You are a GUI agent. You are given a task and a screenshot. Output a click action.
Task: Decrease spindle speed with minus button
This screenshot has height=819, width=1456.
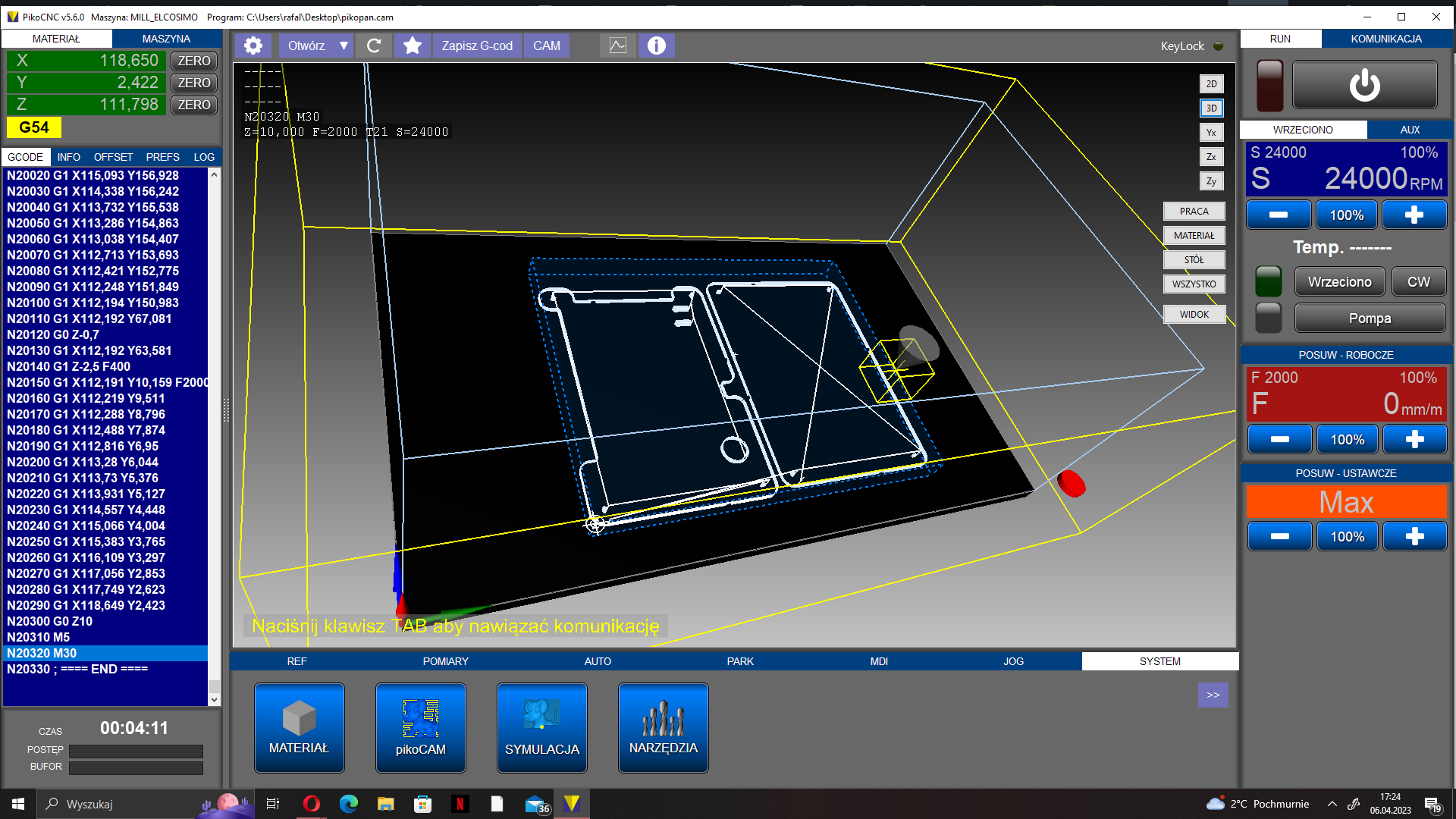point(1279,215)
